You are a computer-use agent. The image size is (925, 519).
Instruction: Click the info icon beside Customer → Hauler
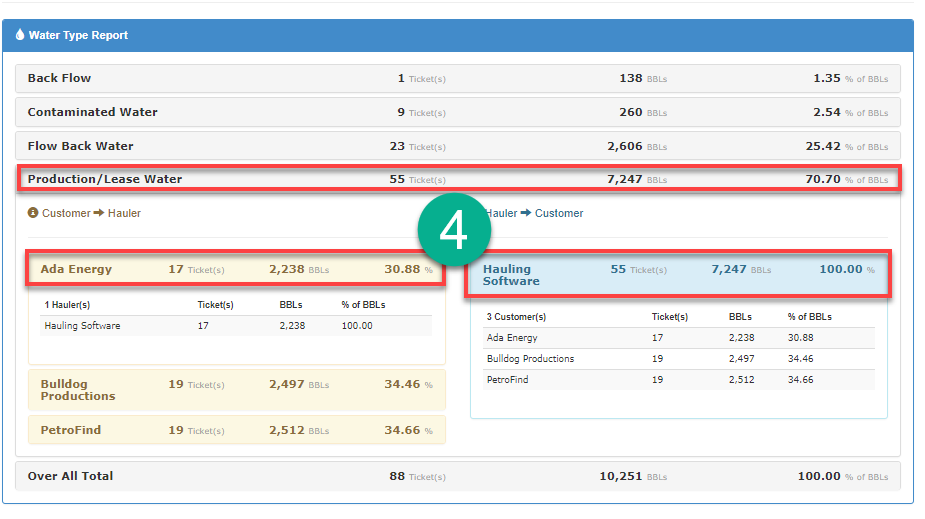[x=33, y=212]
